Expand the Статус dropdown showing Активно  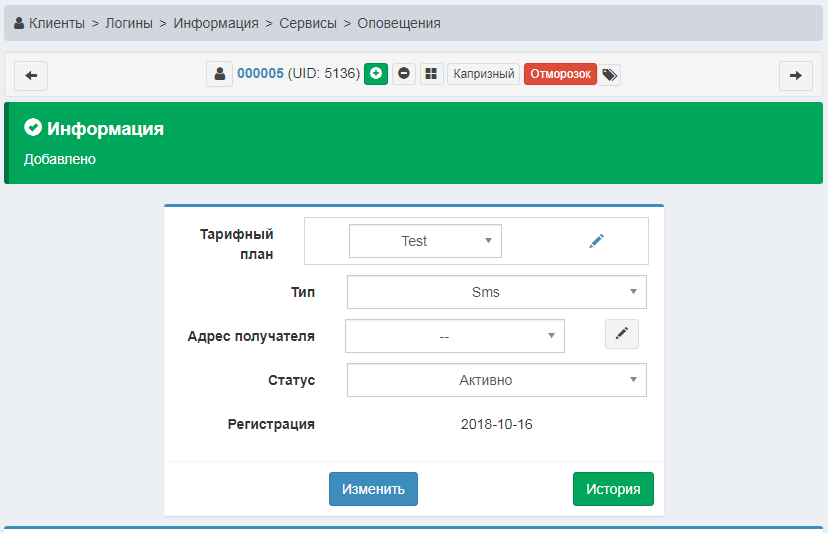(496, 380)
